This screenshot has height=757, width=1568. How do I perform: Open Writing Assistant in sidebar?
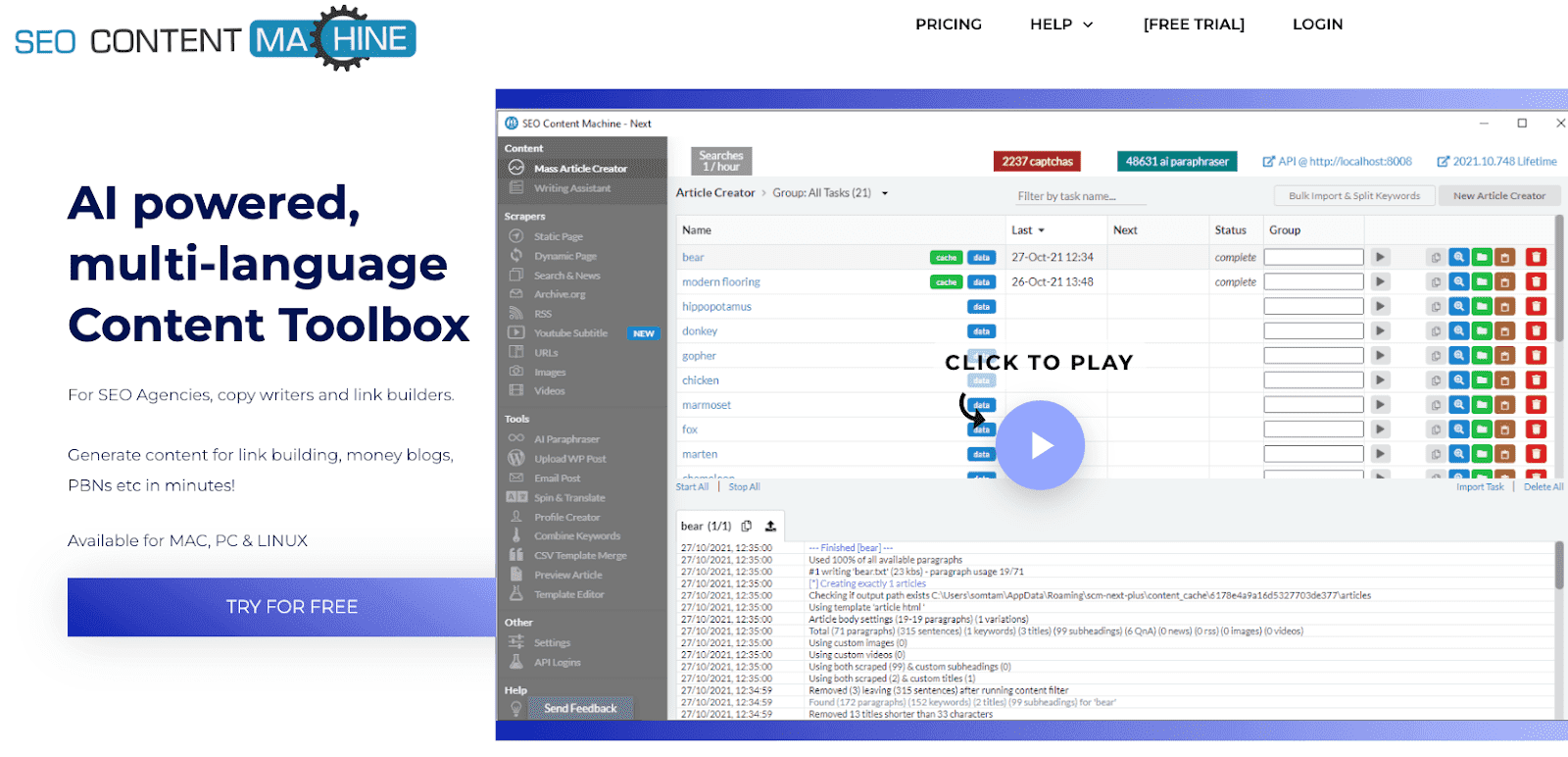tap(572, 188)
